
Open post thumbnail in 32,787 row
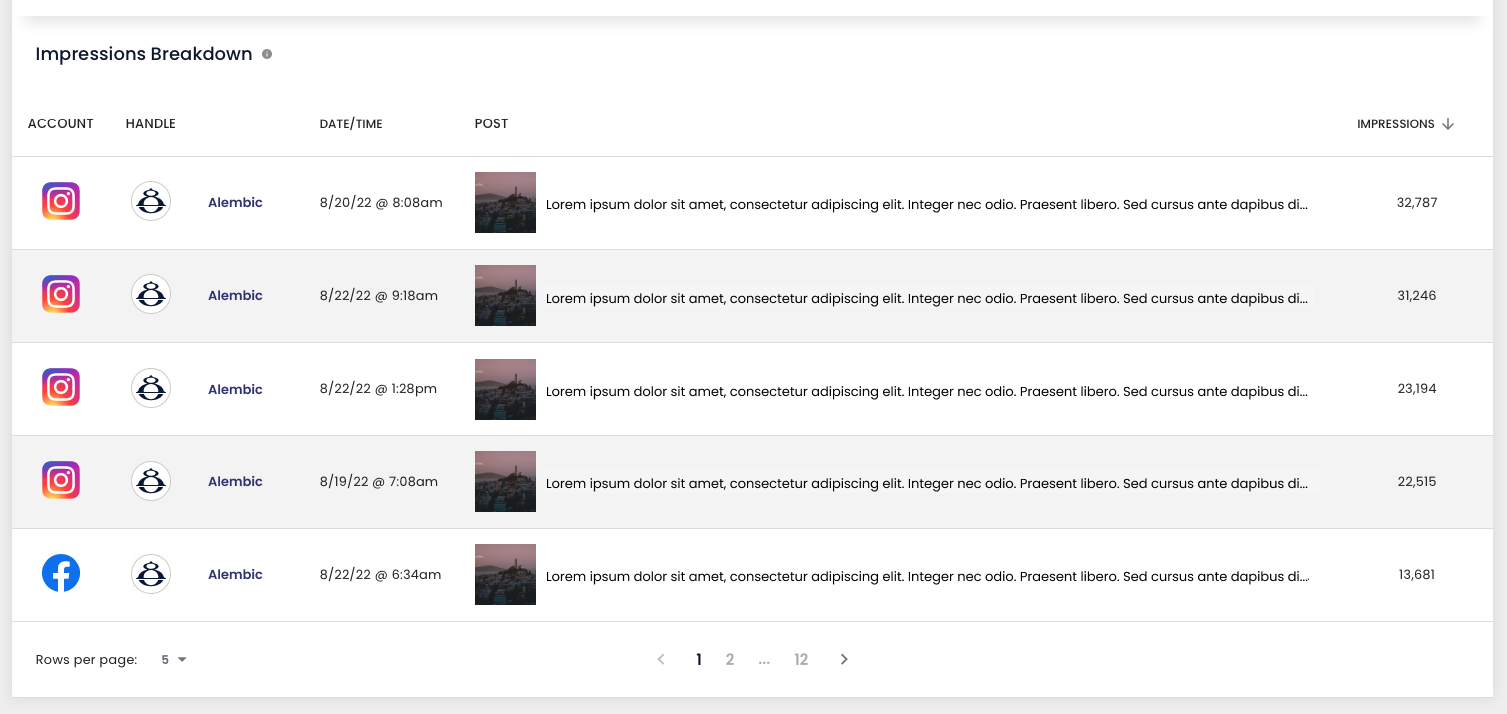tap(505, 202)
